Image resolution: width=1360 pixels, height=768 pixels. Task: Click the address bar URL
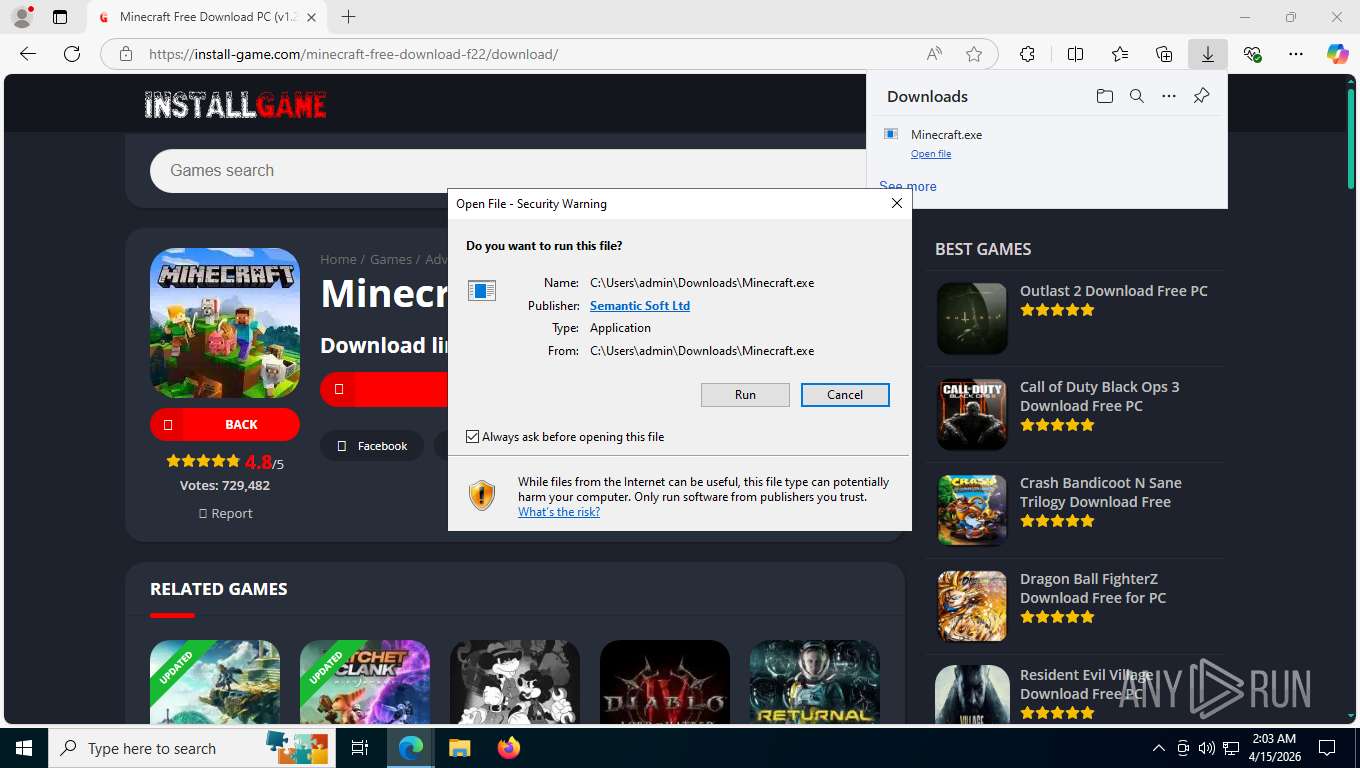tap(353, 54)
